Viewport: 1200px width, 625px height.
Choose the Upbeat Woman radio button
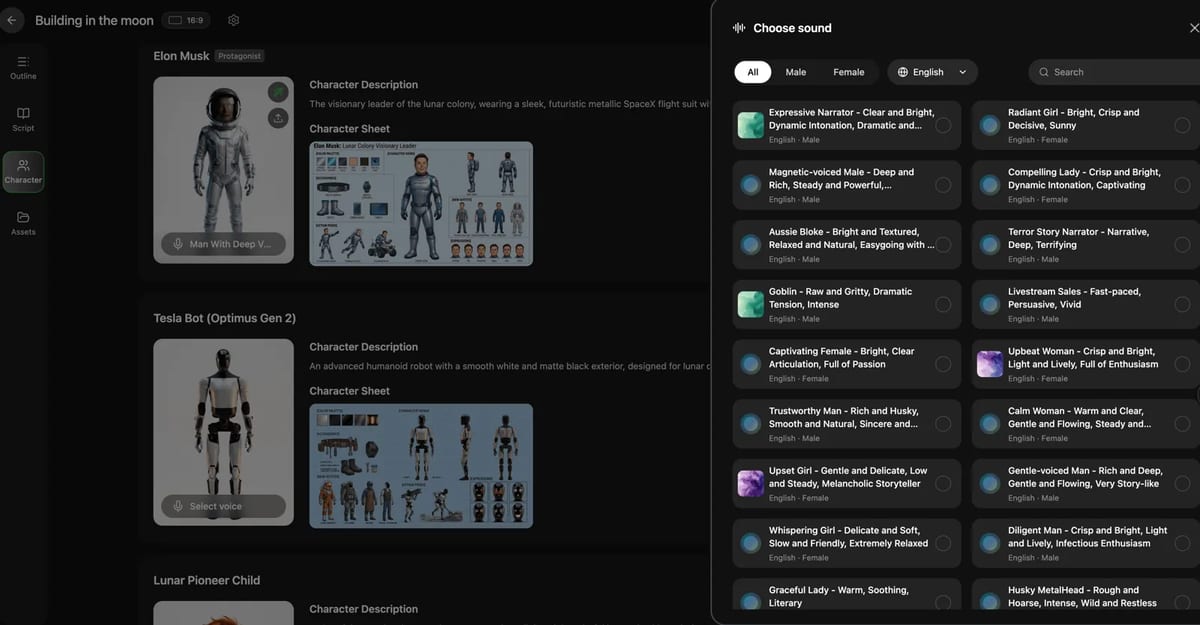pos(1182,364)
